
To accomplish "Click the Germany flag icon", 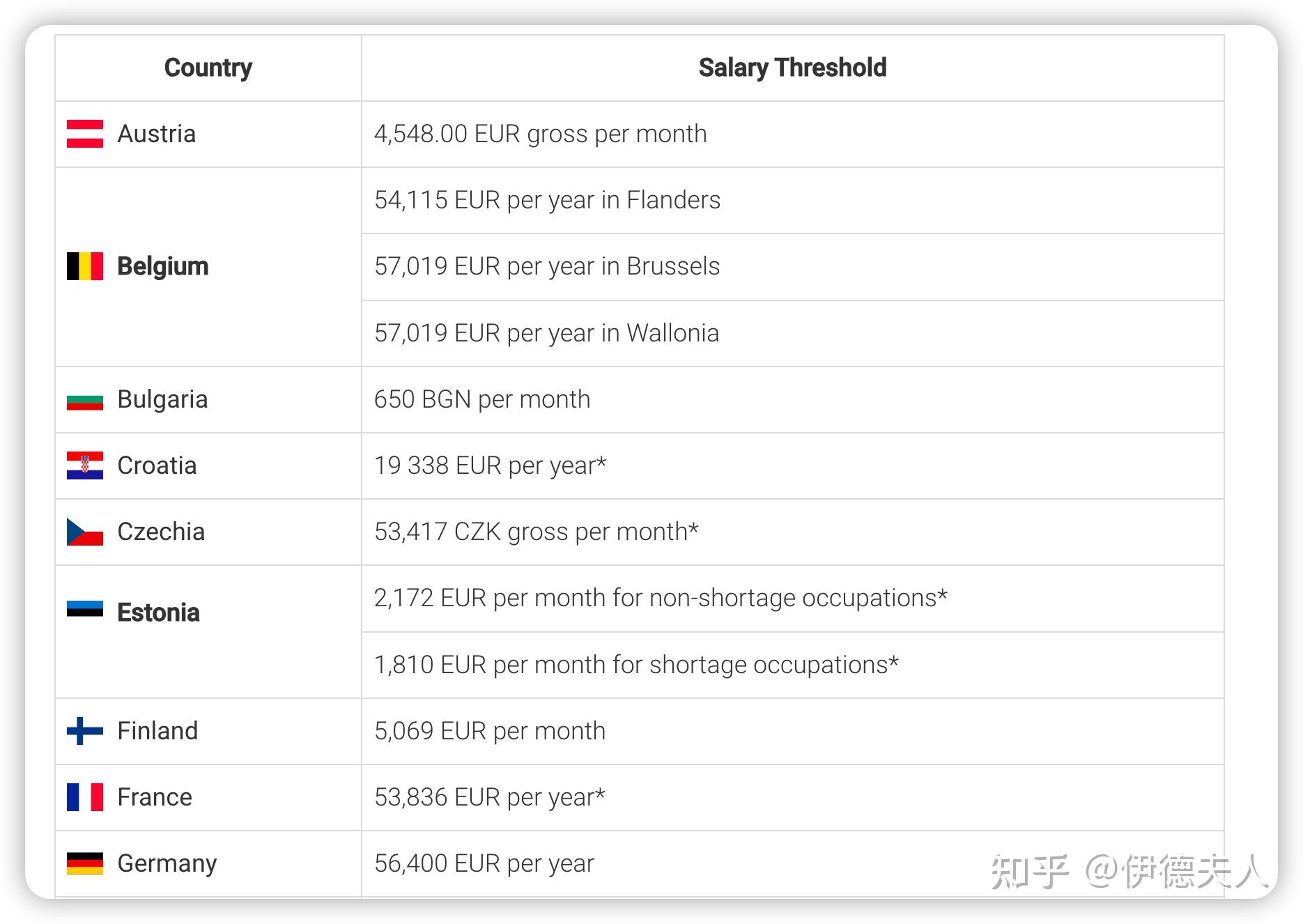I will 85,863.
